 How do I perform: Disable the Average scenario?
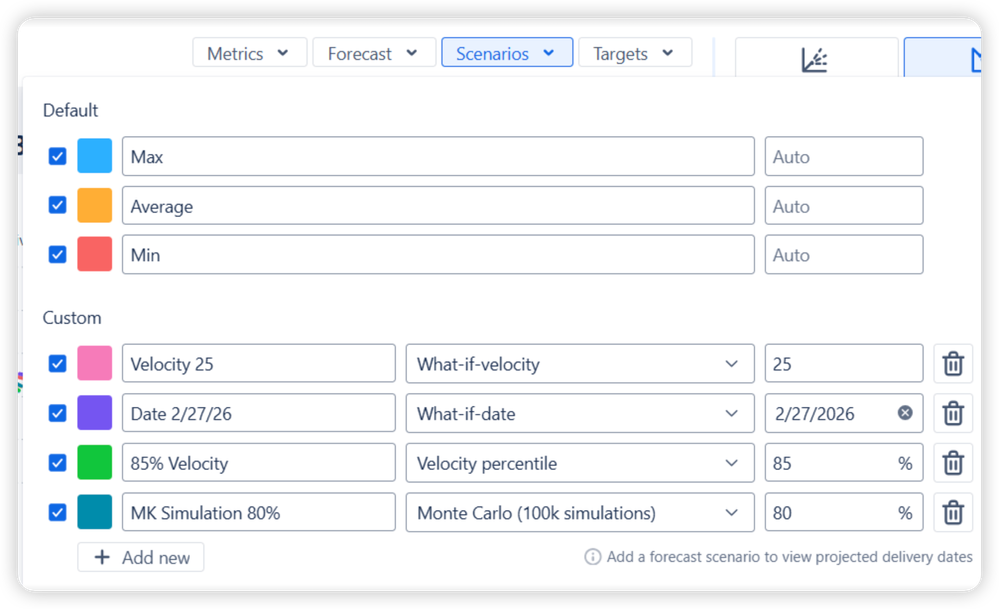(57, 205)
